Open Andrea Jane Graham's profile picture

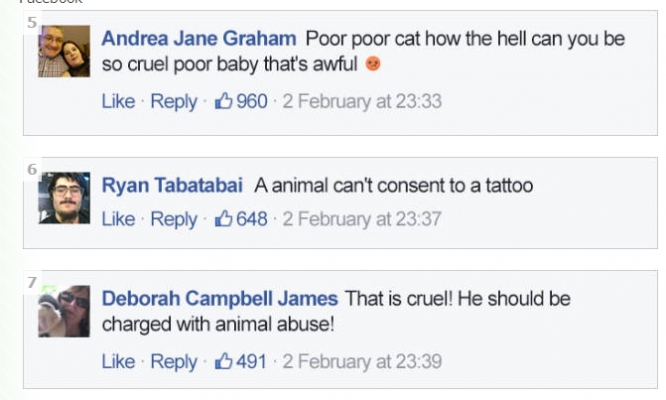pyautogui.click(x=64, y=51)
